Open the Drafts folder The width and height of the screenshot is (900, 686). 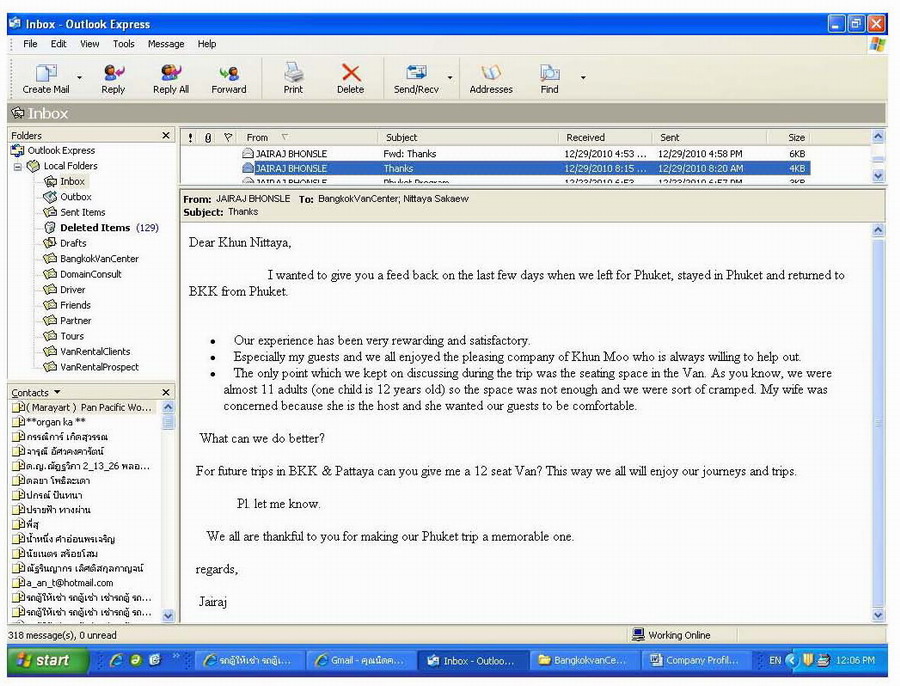[x=73, y=243]
